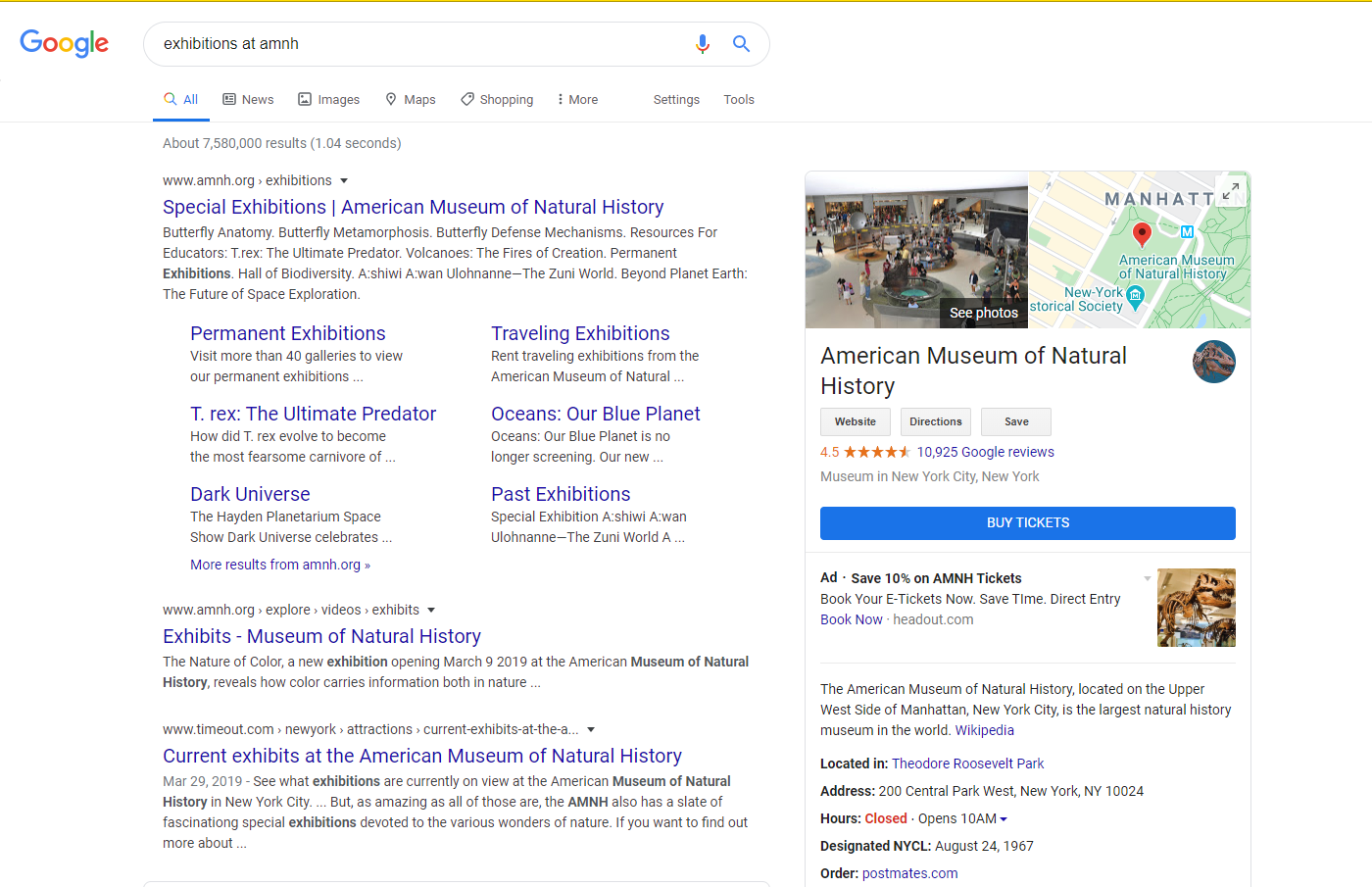Click the rating stars

pos(877,452)
